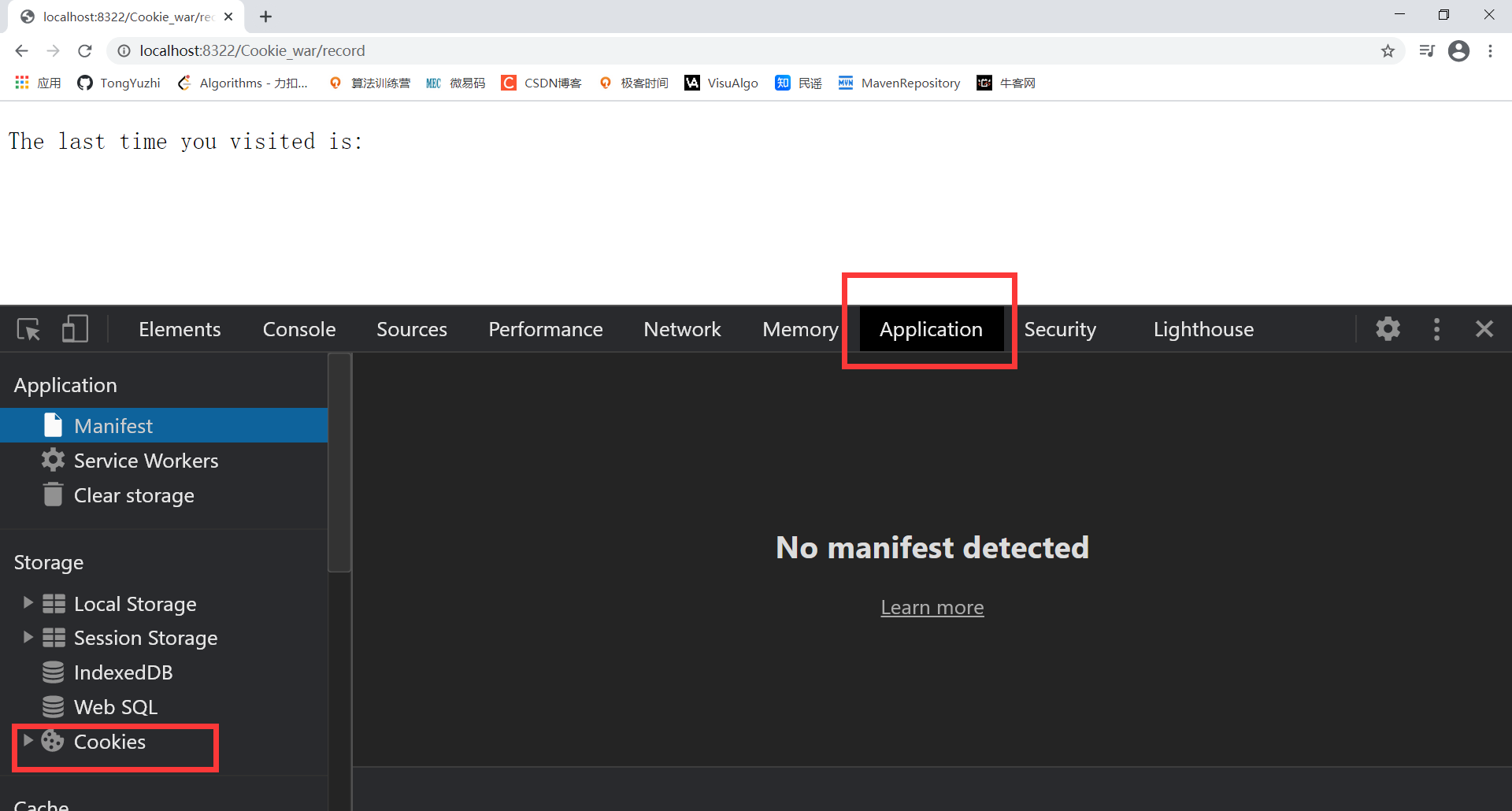
Task: Open the Apps bookmark shortcut
Action: pyautogui.click(x=38, y=83)
